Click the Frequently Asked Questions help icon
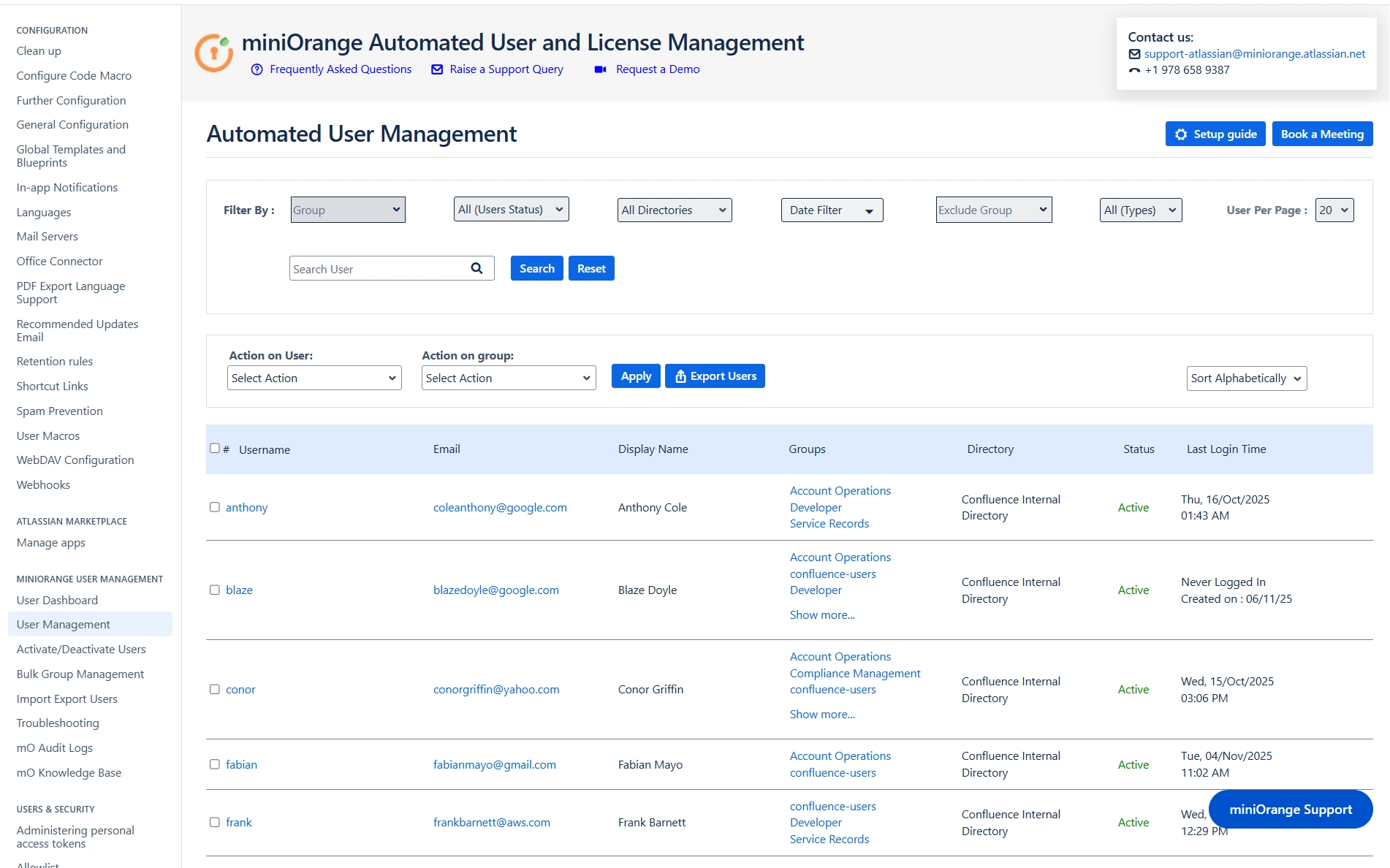1390x868 pixels. coord(257,69)
